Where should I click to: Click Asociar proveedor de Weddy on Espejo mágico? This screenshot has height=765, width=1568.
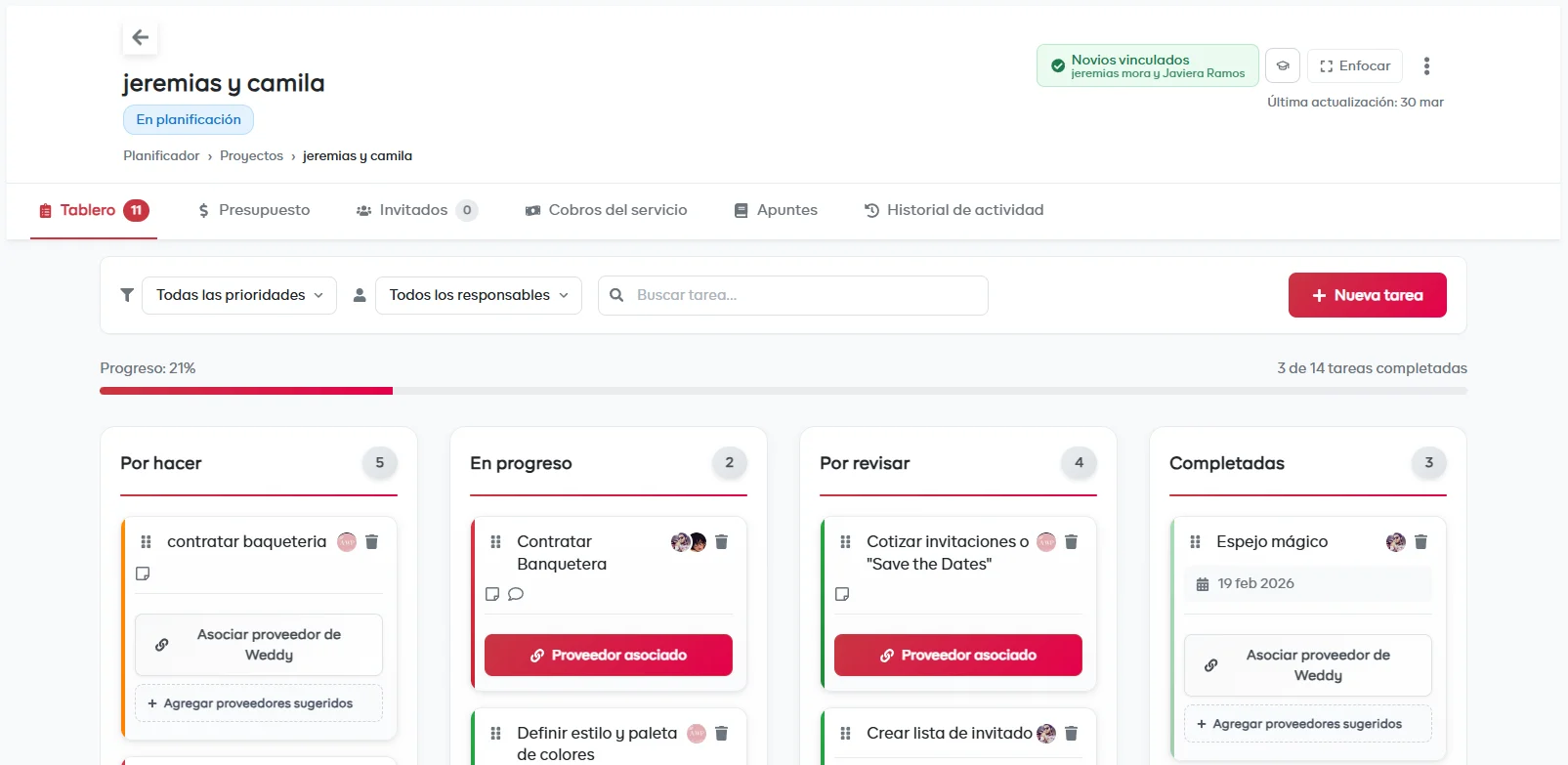click(x=1308, y=665)
